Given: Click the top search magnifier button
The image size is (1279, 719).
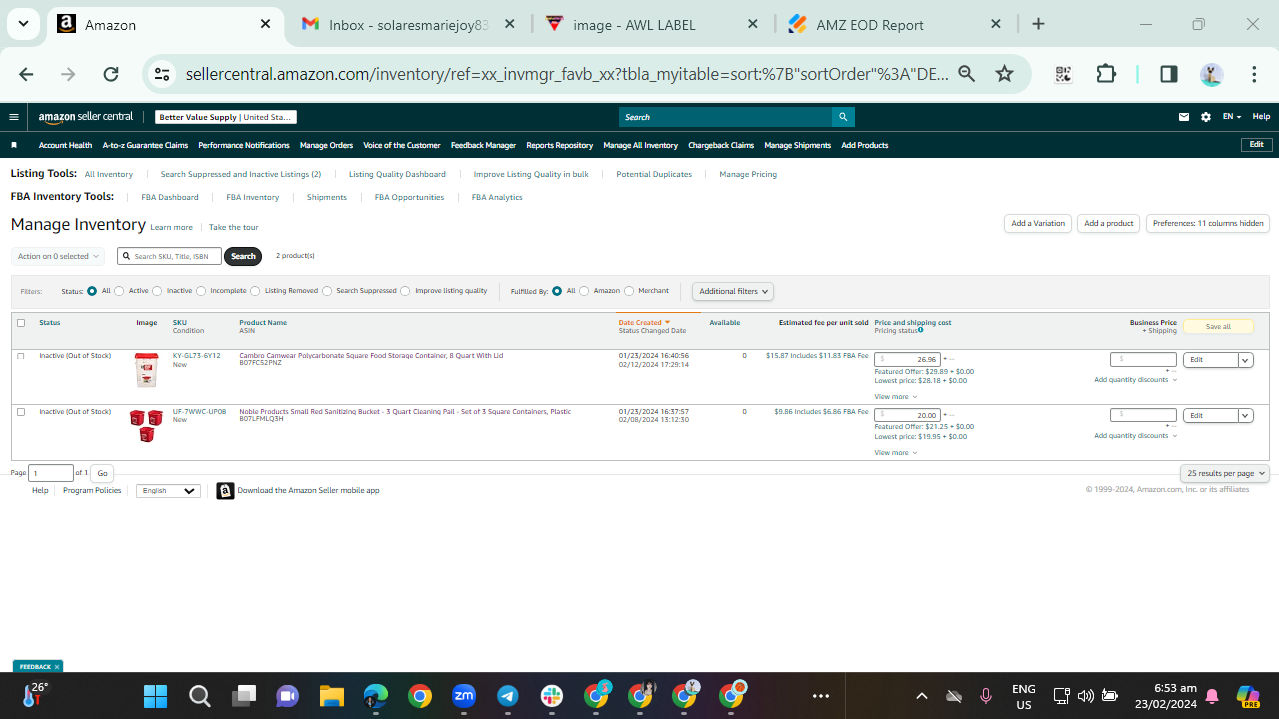Looking at the screenshot, I should pyautogui.click(x=843, y=117).
